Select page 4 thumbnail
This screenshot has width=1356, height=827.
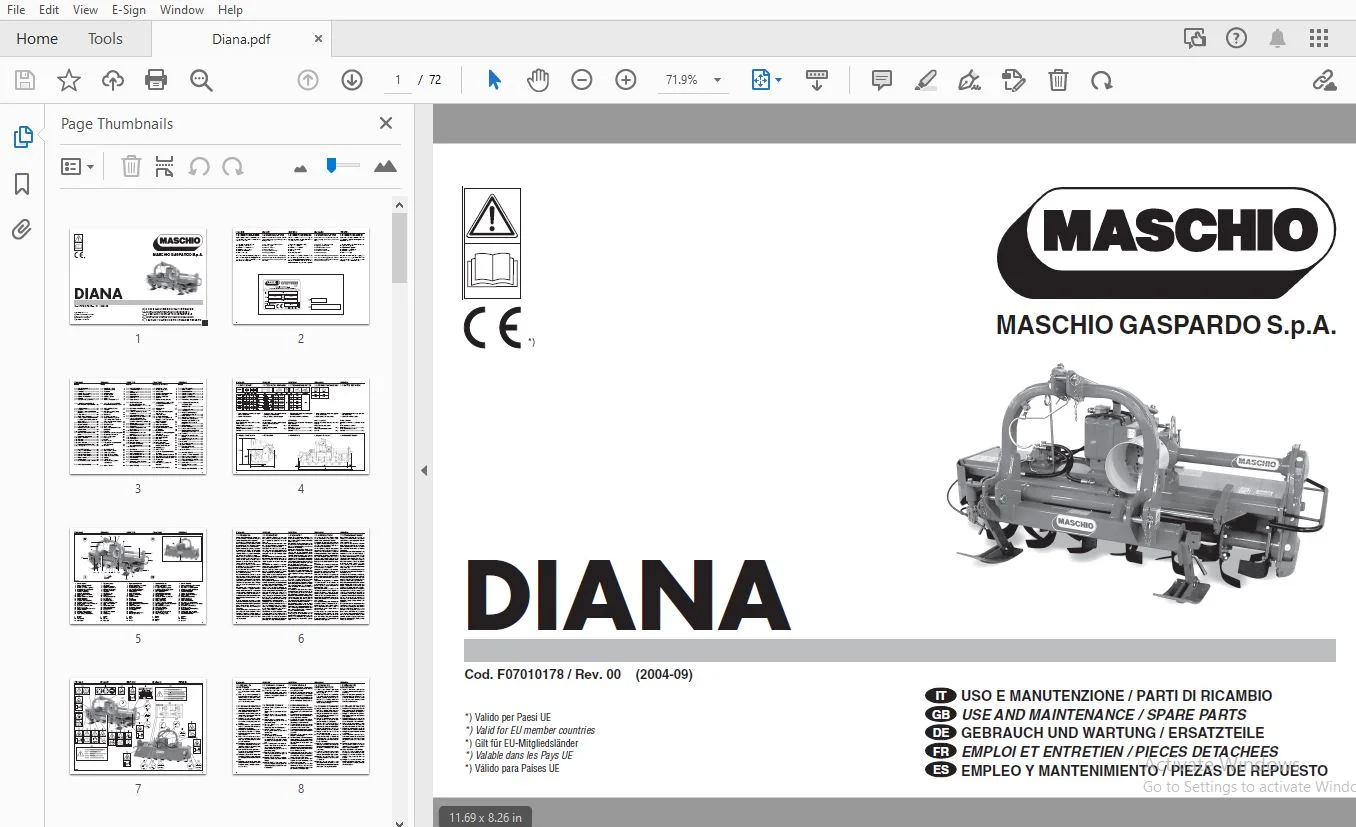click(301, 426)
